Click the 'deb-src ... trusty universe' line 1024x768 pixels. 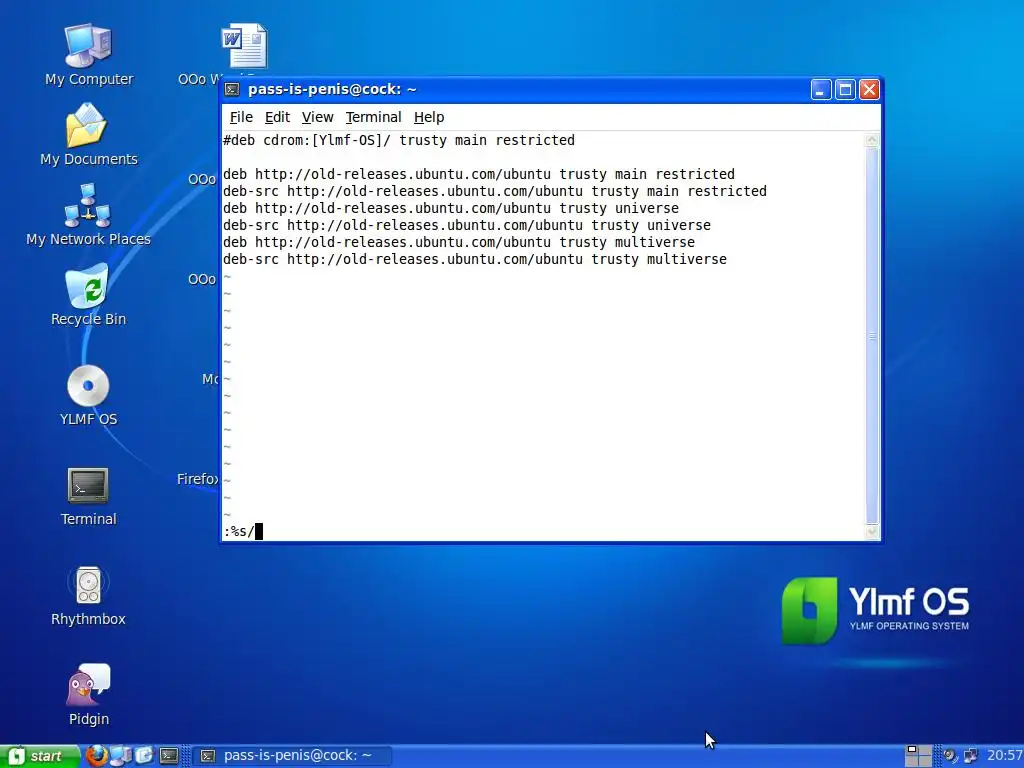(x=466, y=225)
